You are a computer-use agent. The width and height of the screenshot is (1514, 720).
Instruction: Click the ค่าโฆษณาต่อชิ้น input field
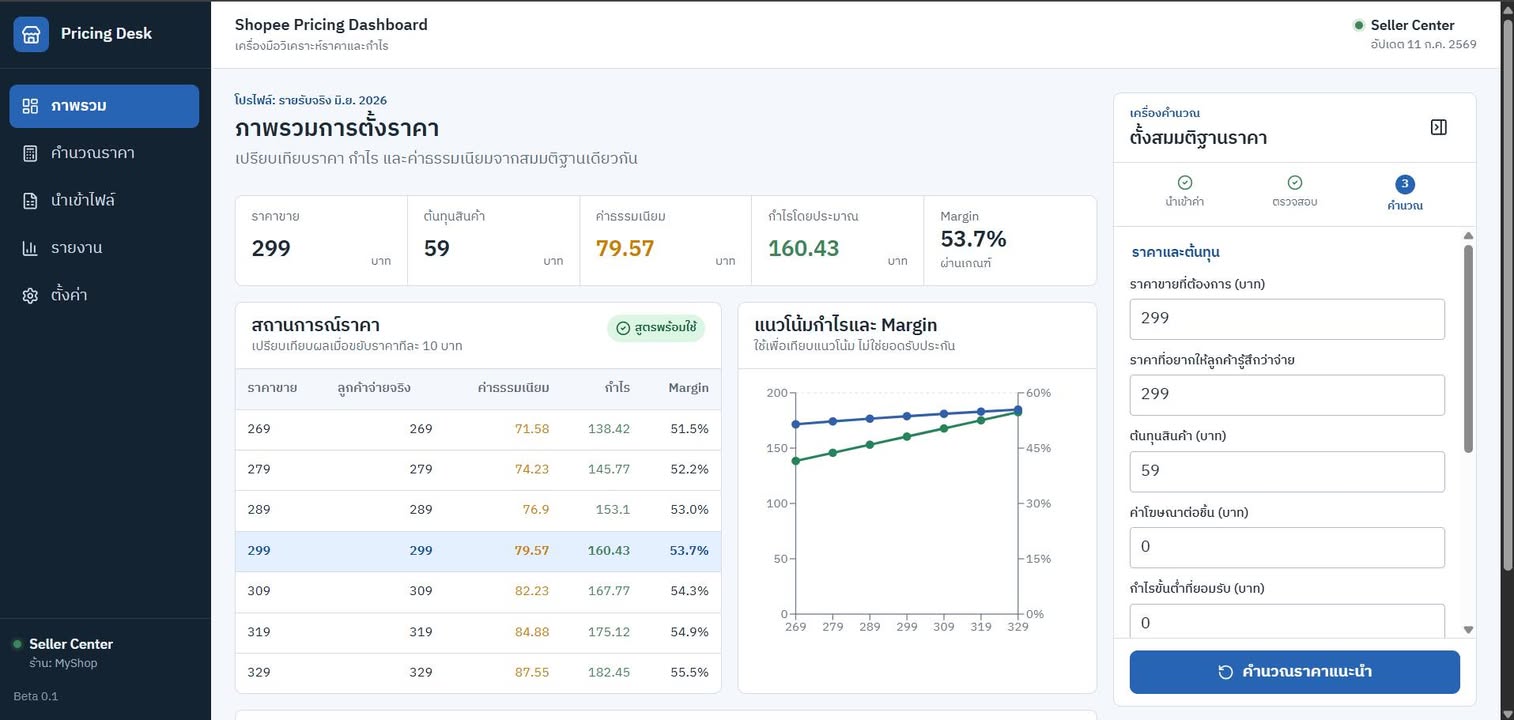pos(1287,547)
